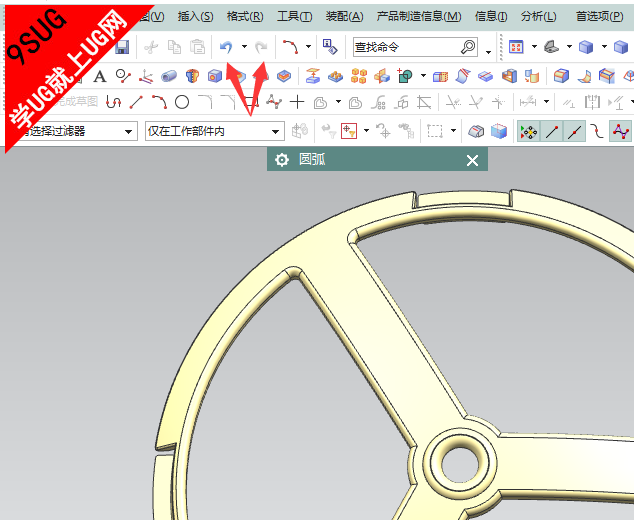Screen dimensions: 634x520
Task: Click the magnifier icon in the command search box
Action: click(468, 47)
